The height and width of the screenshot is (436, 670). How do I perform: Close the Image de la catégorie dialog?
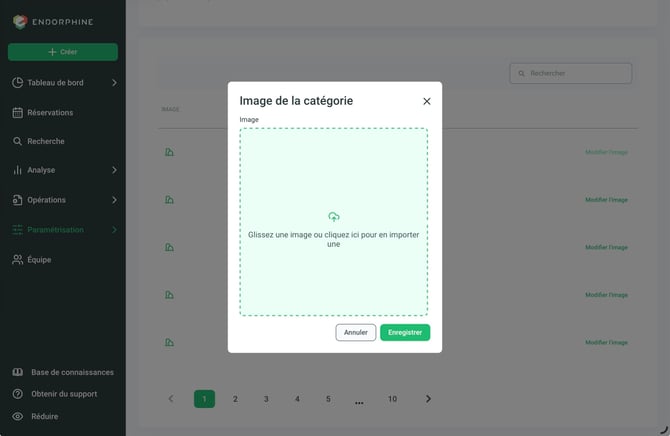point(427,101)
